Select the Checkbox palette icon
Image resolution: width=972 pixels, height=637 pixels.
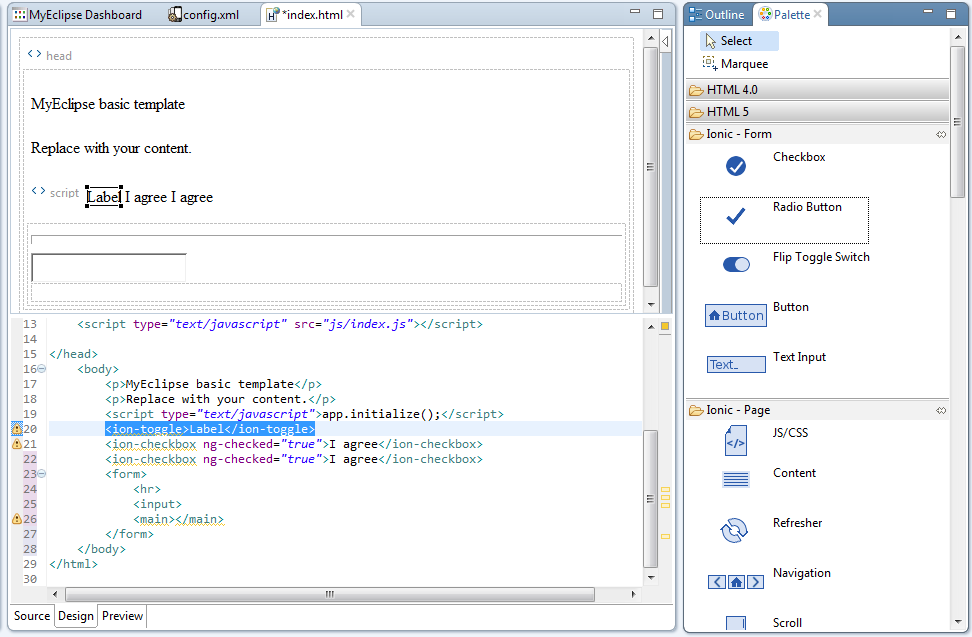[736, 166]
